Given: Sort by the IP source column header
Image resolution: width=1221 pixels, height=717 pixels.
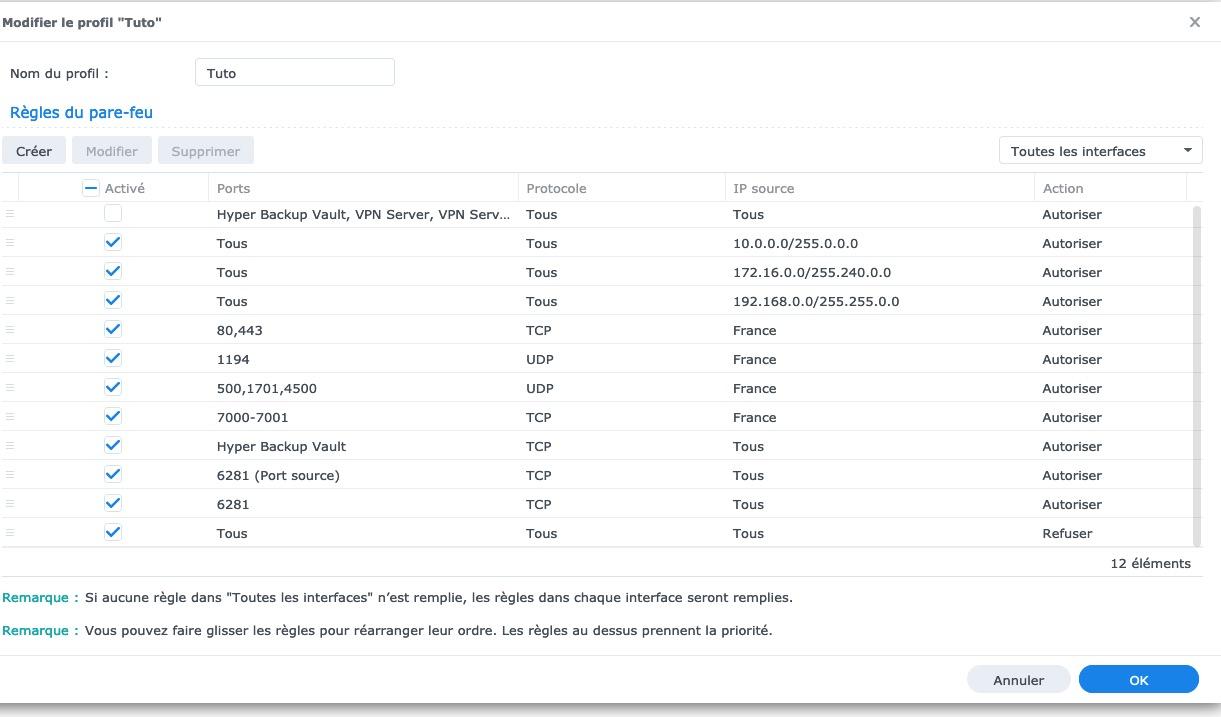Looking at the screenshot, I should coord(763,188).
